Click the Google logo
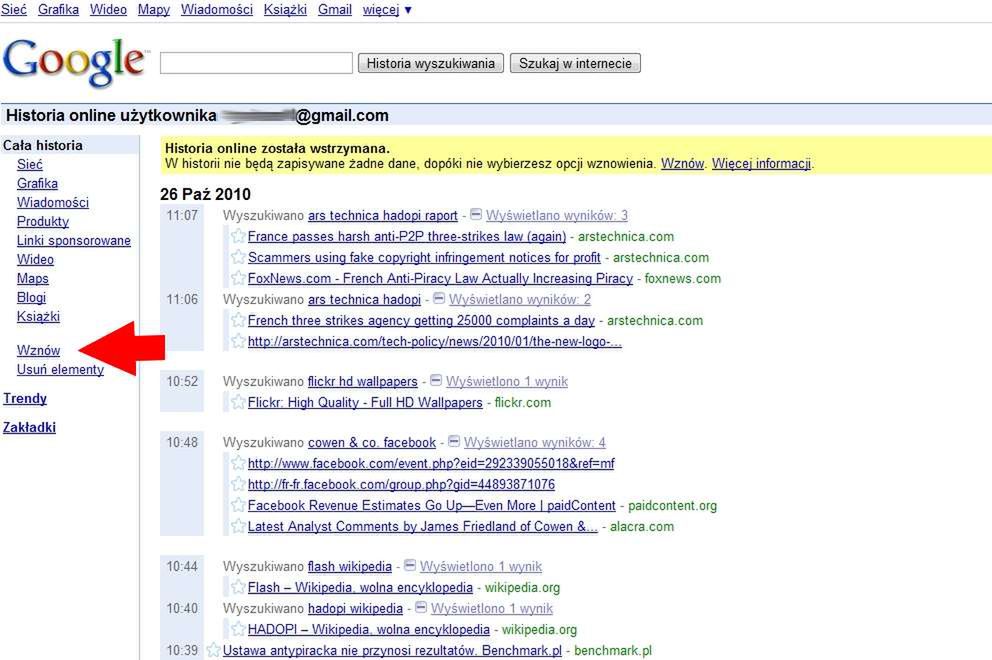The height and width of the screenshot is (660, 992). (x=75, y=61)
